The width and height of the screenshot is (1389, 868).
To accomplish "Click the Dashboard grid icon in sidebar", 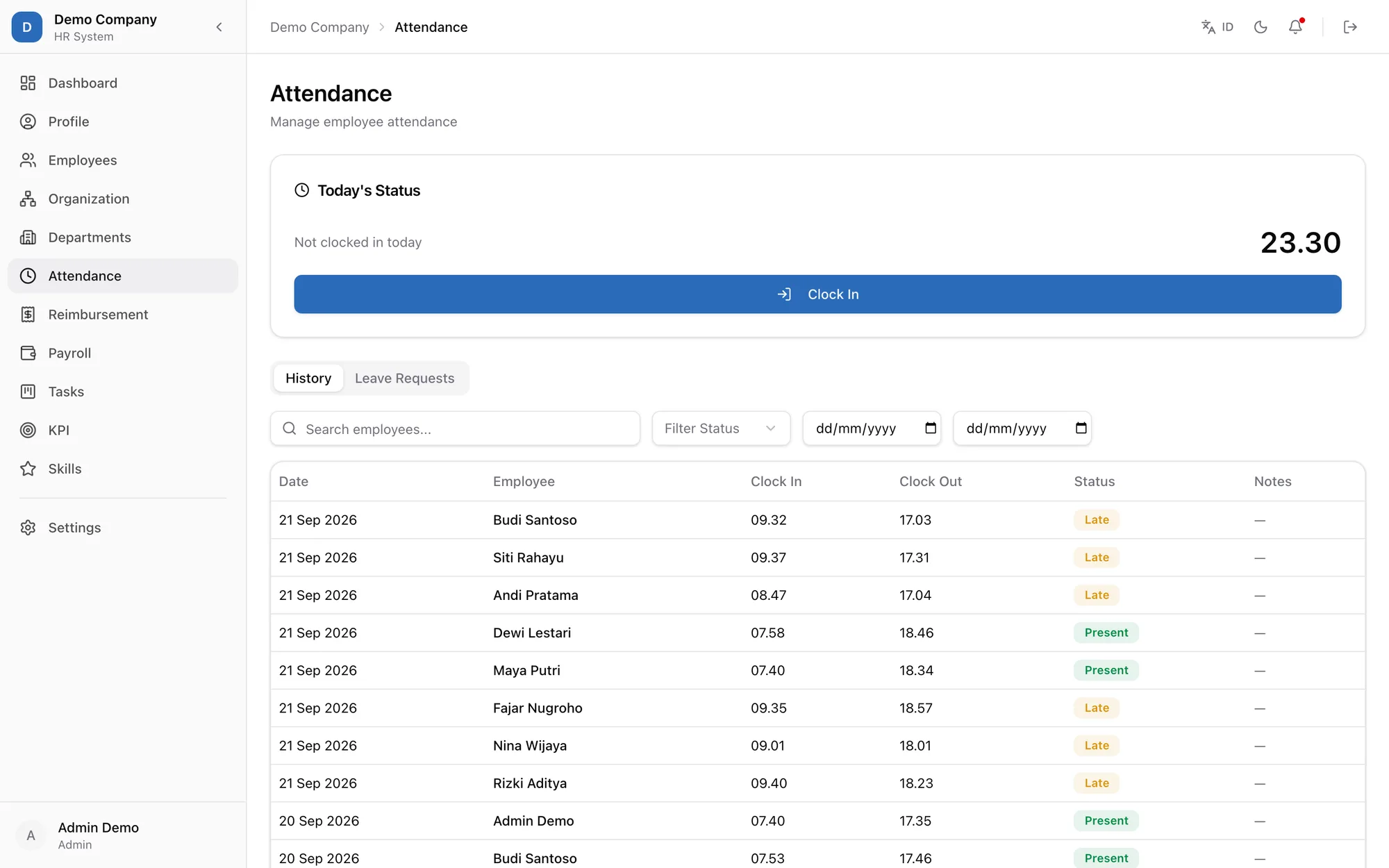I will 28,83.
